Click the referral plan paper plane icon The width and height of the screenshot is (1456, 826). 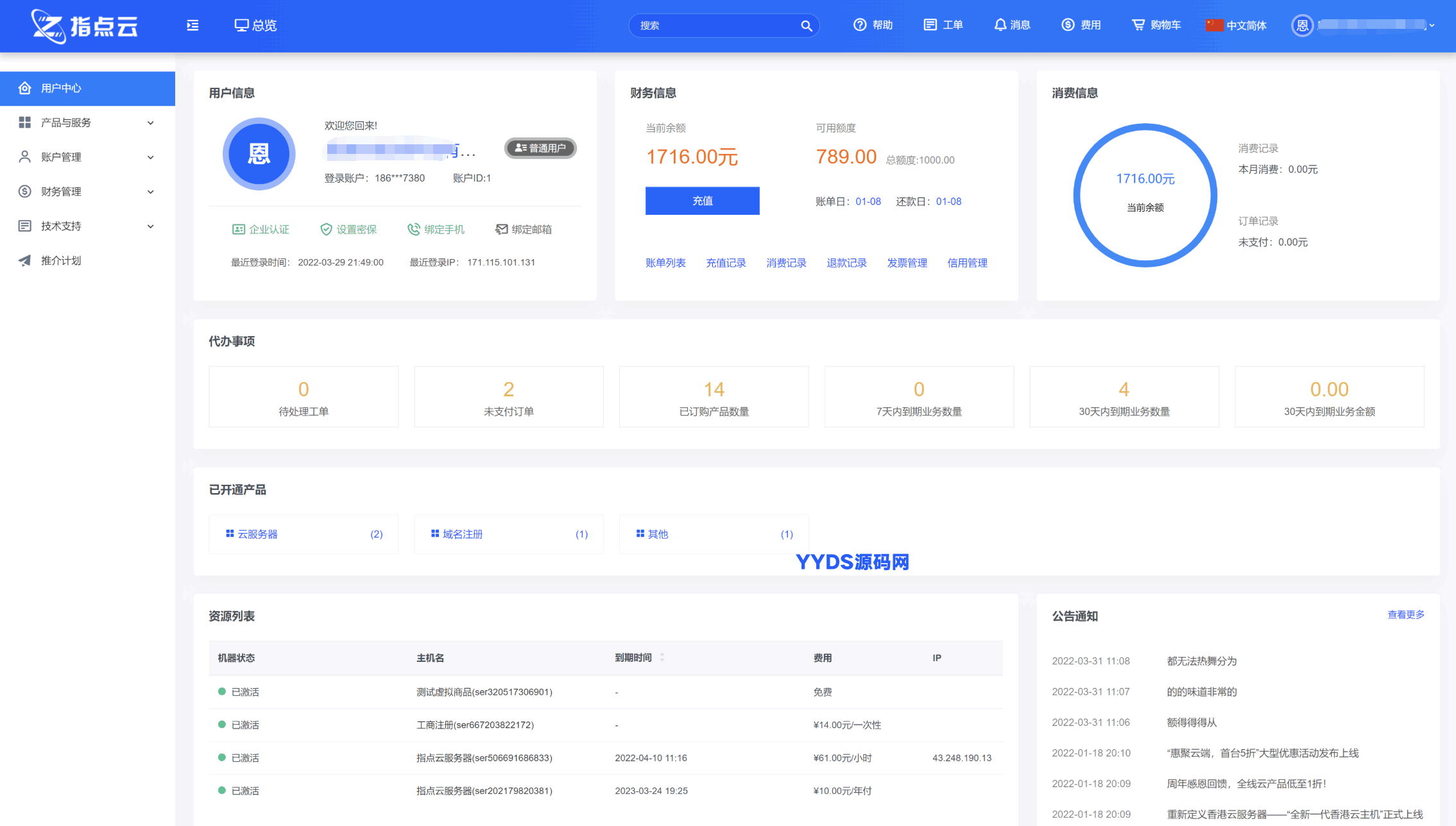pyautogui.click(x=24, y=260)
